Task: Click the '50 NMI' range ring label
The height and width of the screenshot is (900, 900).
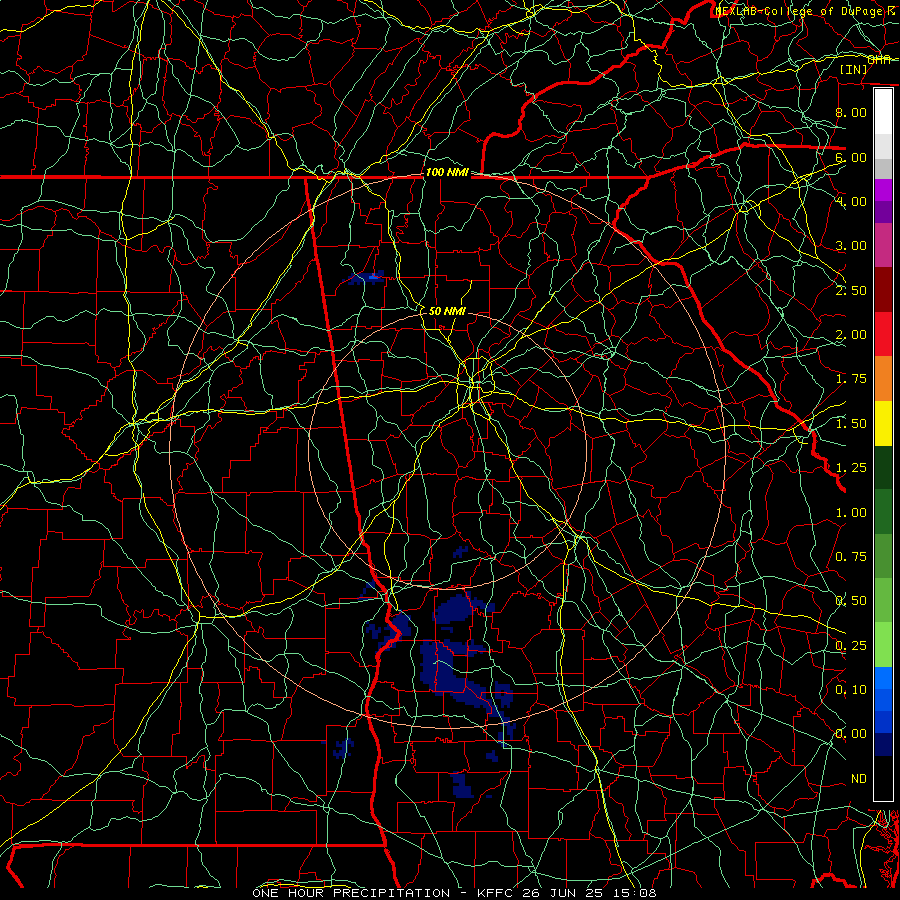Action: click(x=447, y=311)
